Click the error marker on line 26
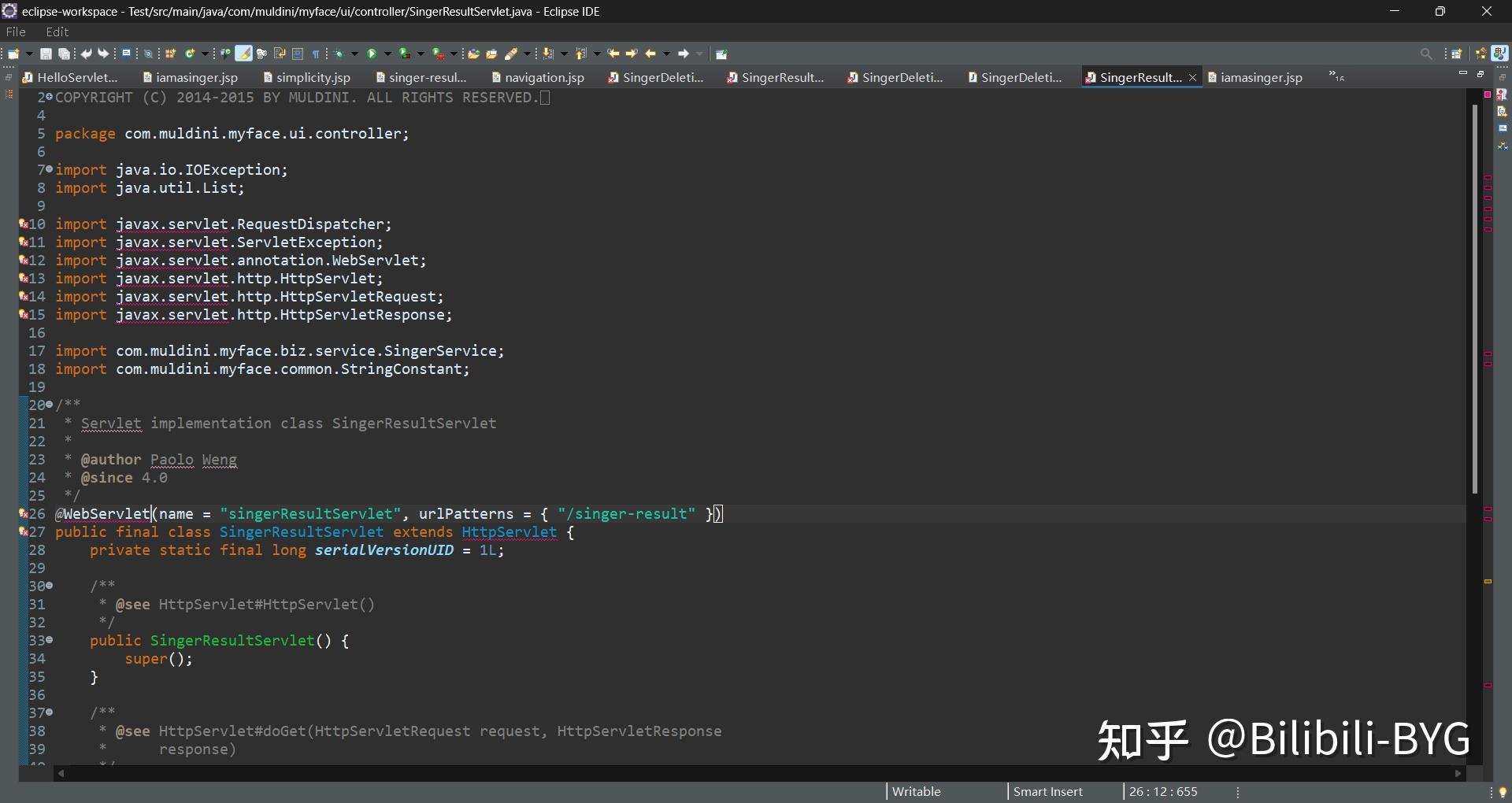This screenshot has height=803, width=1512. click(x=24, y=513)
